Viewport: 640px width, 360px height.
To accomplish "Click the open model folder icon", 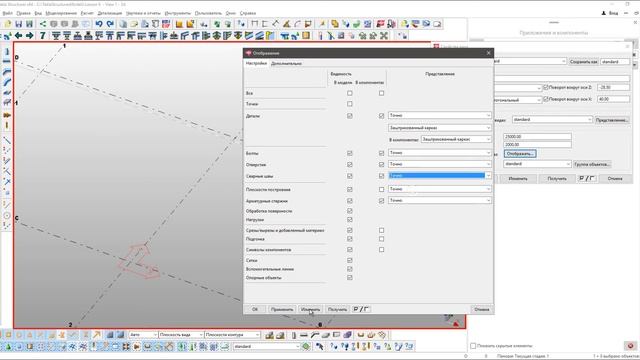I will point(7,24).
